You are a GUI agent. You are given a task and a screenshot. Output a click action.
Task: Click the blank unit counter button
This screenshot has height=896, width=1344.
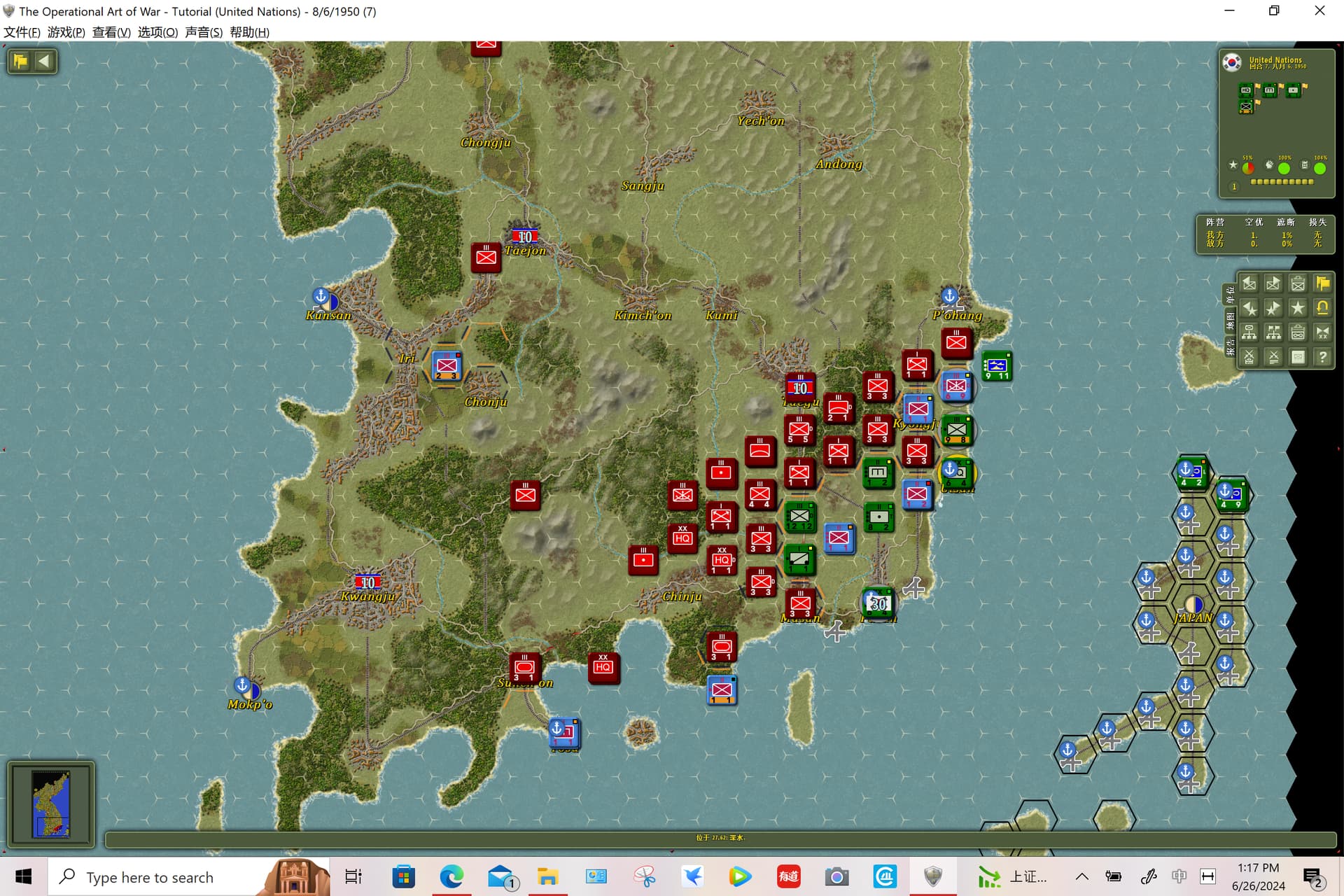[1298, 357]
